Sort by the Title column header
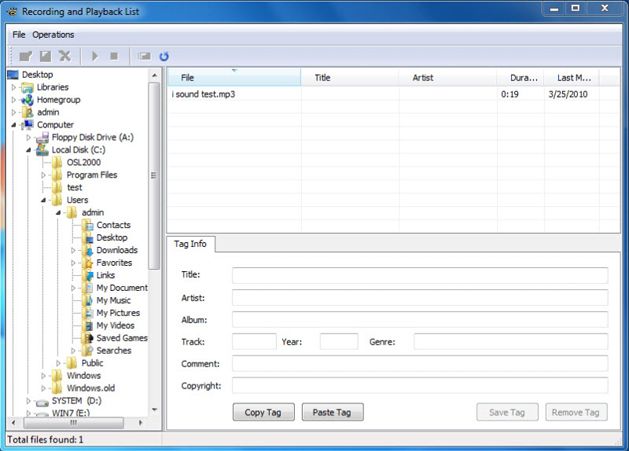Image resolution: width=629 pixels, height=451 pixels. click(350, 78)
